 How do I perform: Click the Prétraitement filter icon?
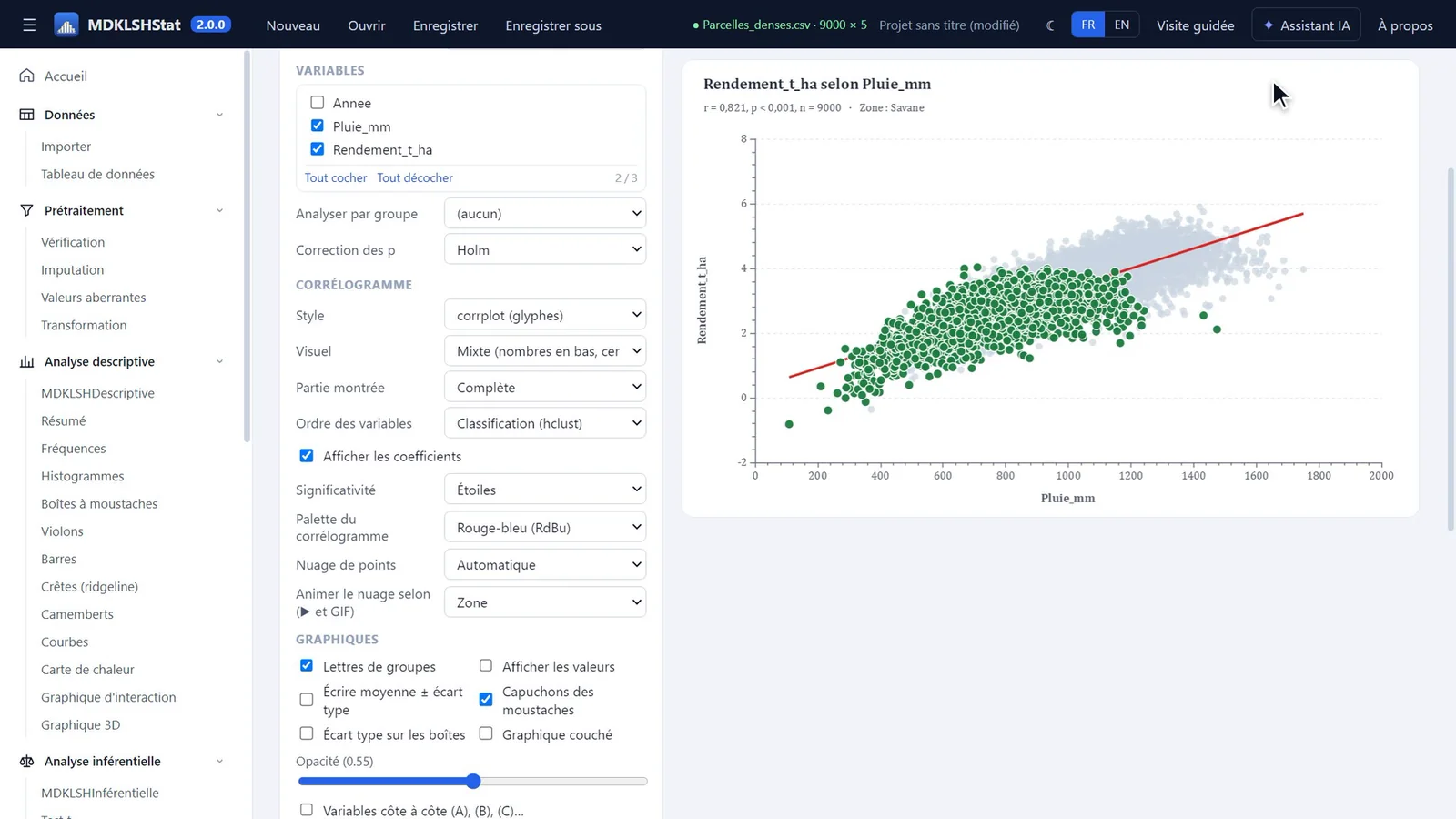tap(27, 210)
